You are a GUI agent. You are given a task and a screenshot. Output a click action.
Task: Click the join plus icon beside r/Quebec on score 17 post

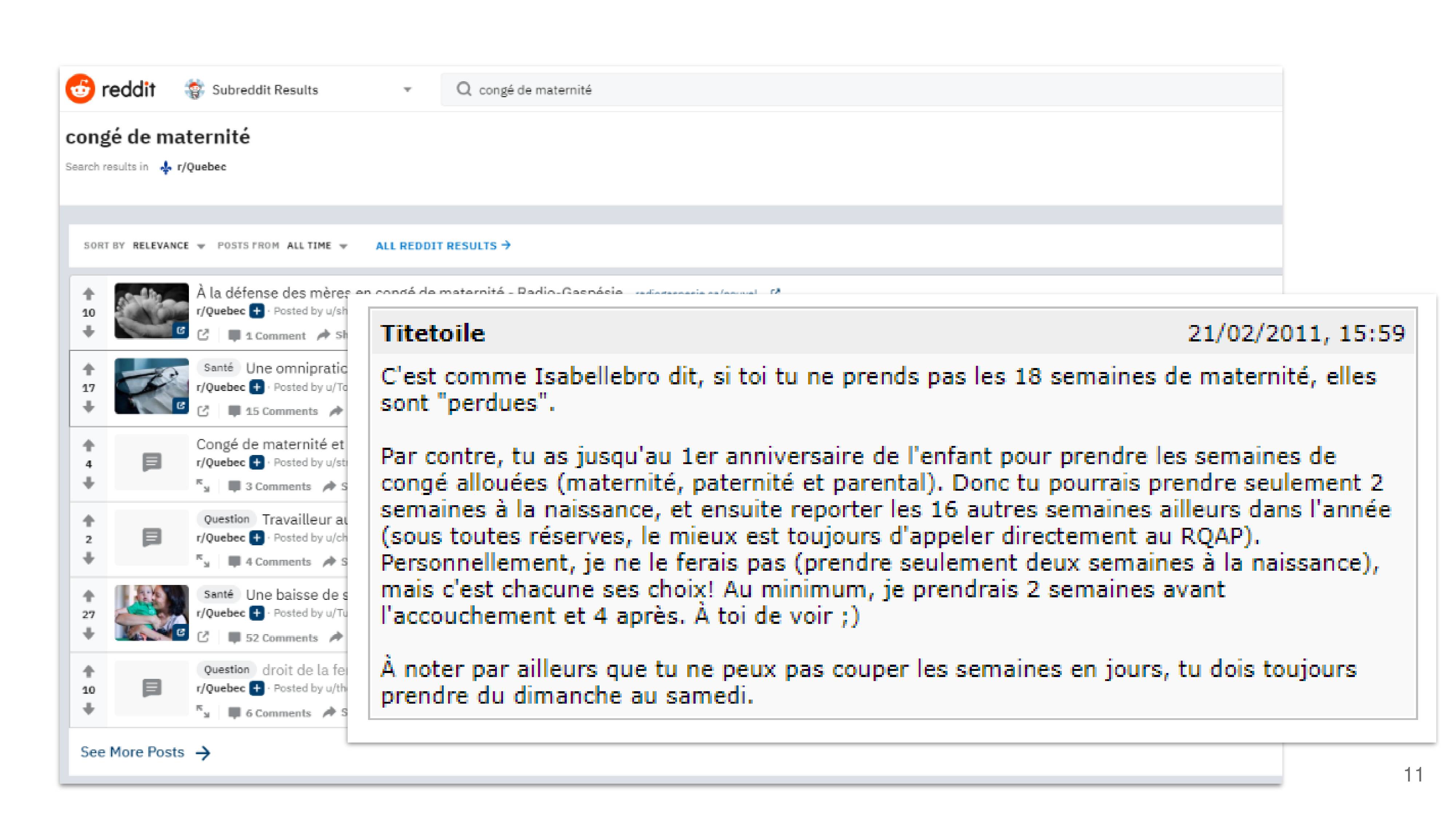click(257, 387)
